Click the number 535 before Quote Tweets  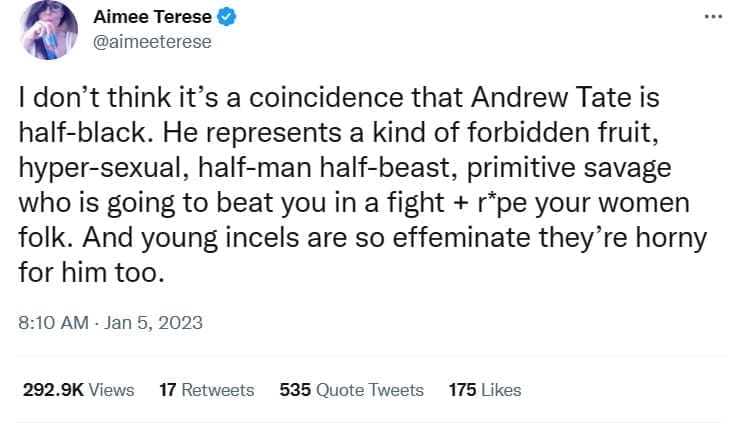295,390
